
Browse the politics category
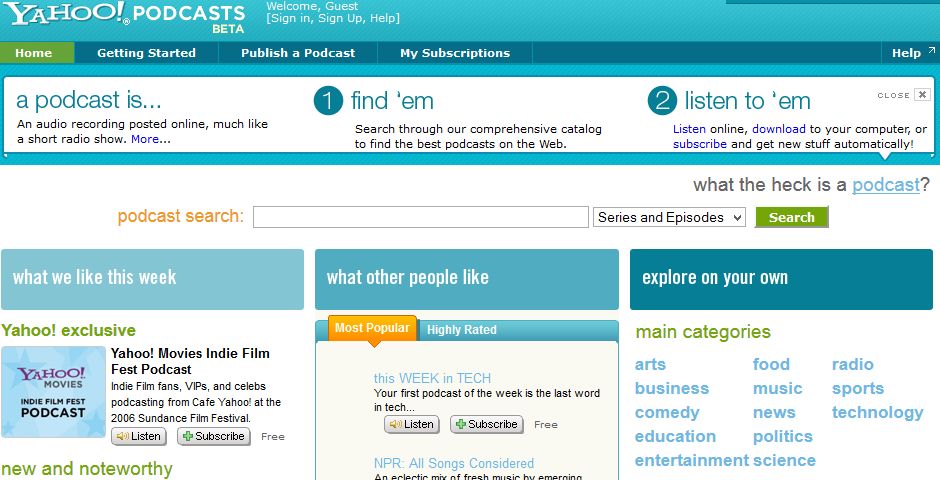783,436
